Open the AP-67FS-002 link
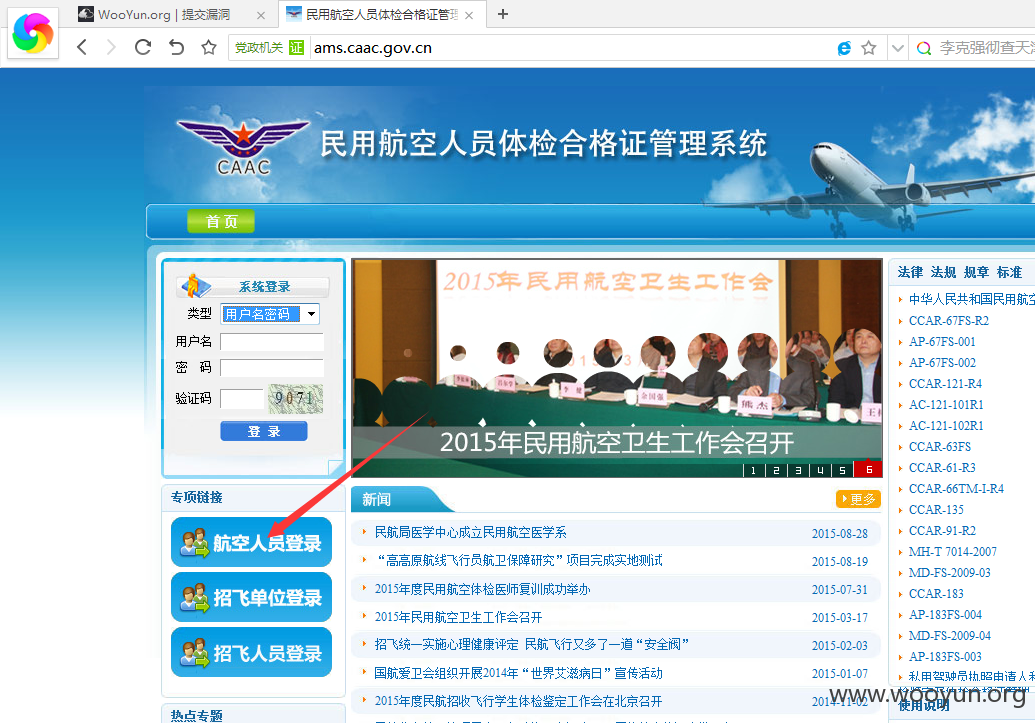This screenshot has width=1035, height=723. point(942,363)
